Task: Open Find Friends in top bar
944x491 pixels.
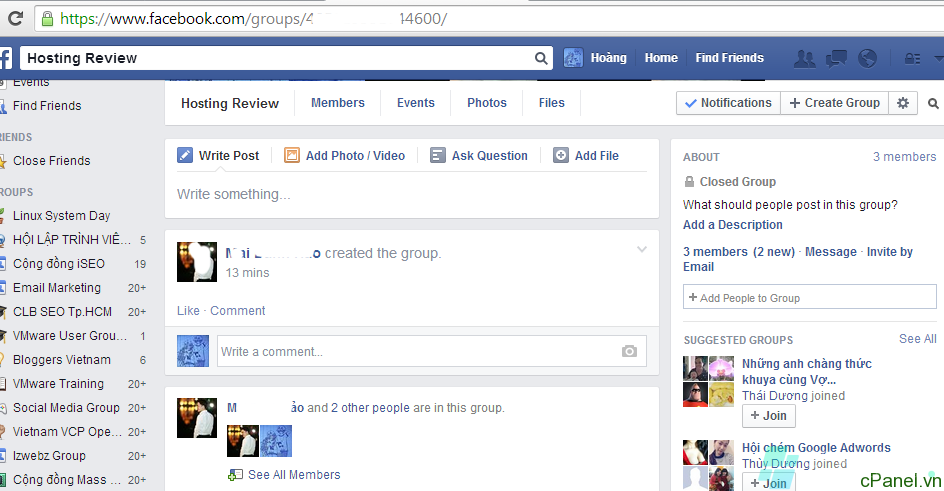Action: tap(730, 58)
